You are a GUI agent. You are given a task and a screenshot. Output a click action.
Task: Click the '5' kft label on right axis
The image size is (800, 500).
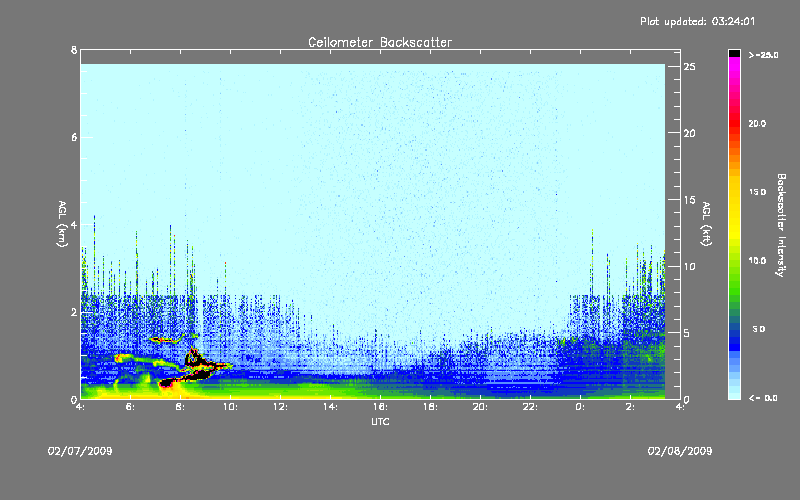pos(687,333)
